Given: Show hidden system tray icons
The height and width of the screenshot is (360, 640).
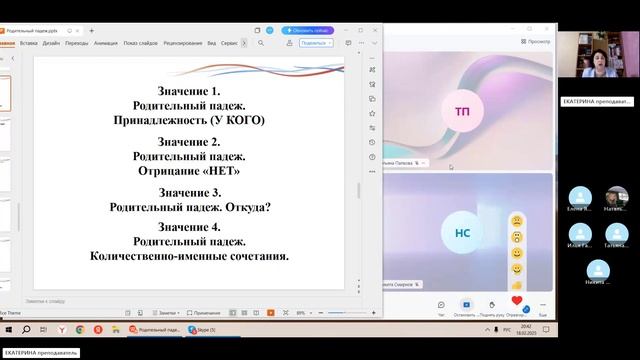Looking at the screenshot, I should click(487, 329).
